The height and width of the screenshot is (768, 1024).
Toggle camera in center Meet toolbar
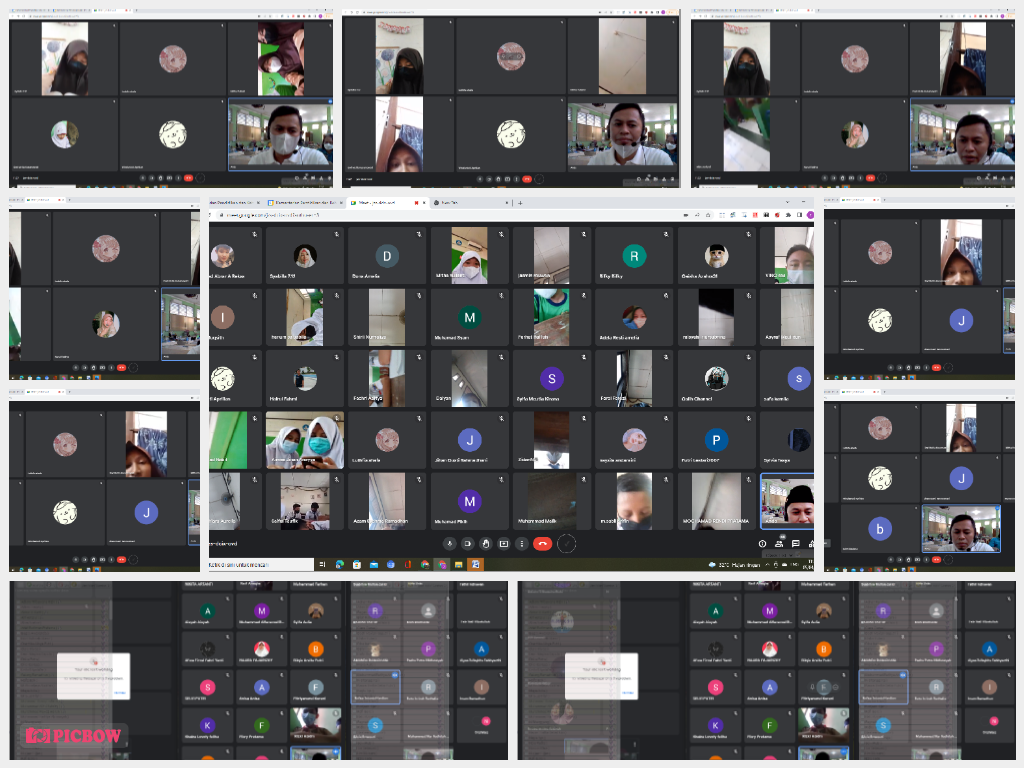point(468,543)
